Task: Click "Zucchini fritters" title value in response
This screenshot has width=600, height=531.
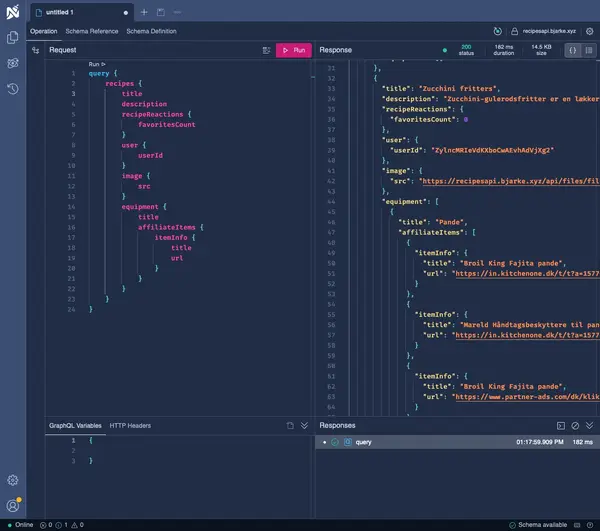Action: (x=458, y=89)
